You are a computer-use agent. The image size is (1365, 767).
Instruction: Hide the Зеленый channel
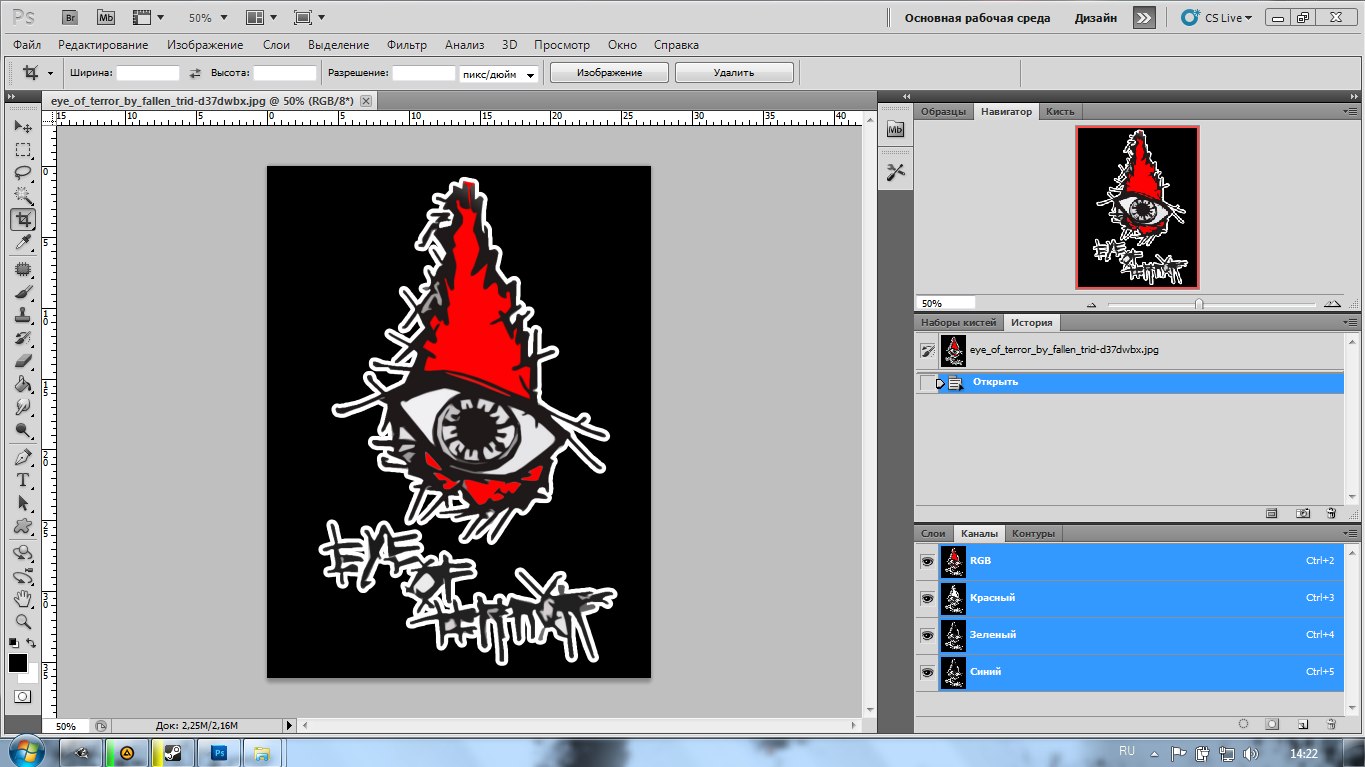(927, 635)
